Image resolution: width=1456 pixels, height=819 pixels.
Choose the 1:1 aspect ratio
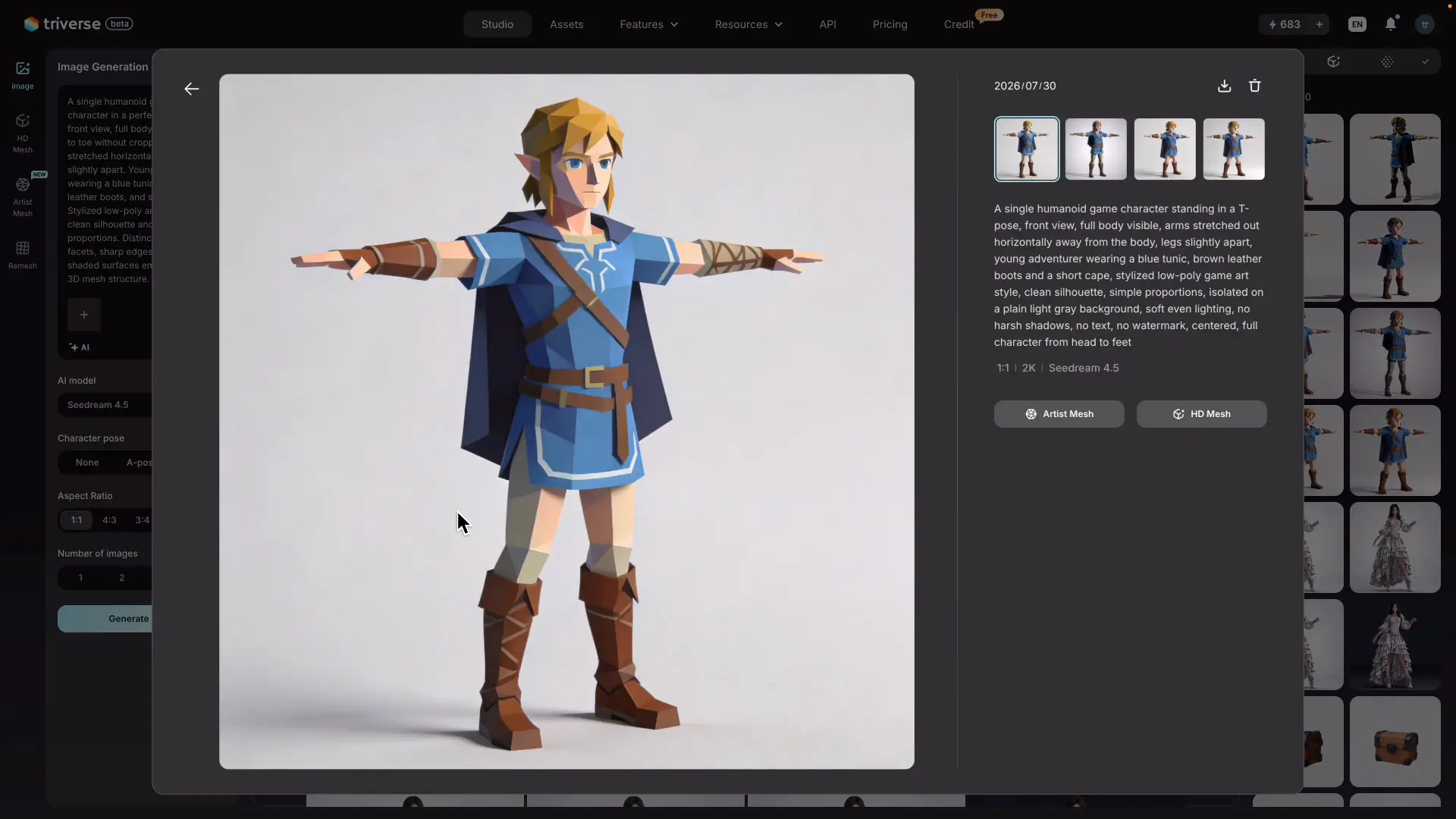click(x=77, y=520)
